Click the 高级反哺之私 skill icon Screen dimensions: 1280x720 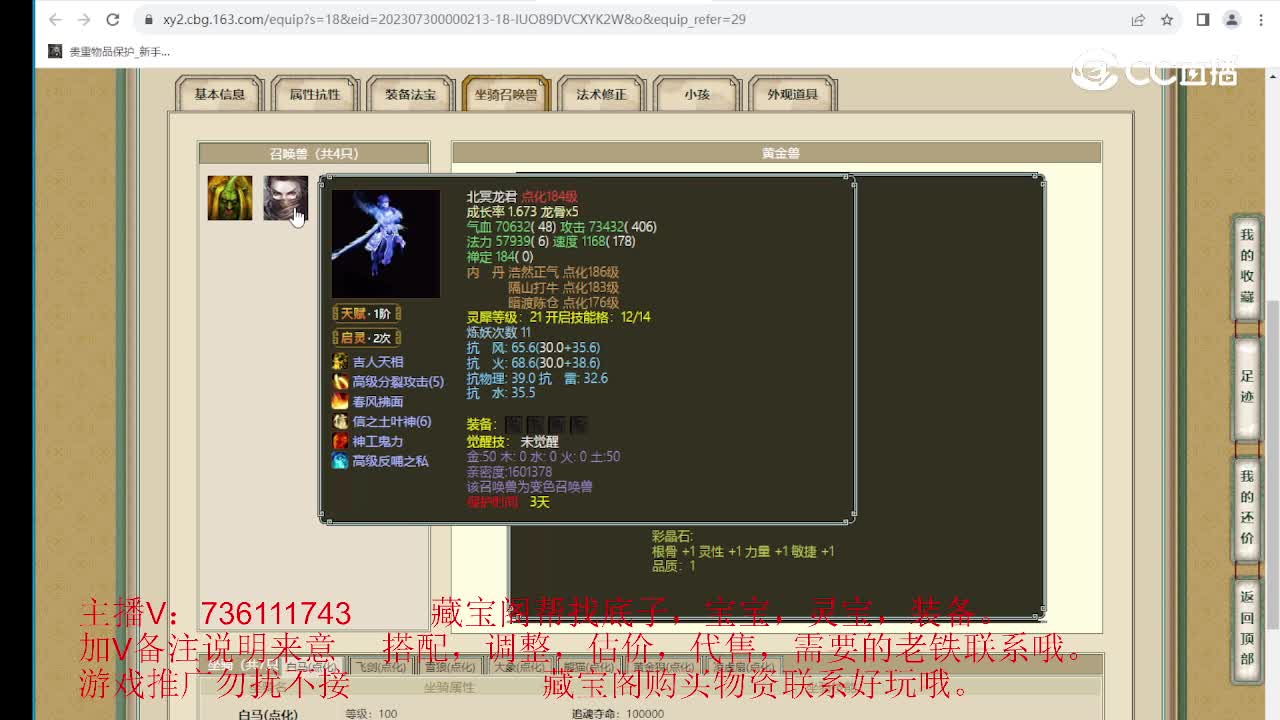tap(341, 461)
